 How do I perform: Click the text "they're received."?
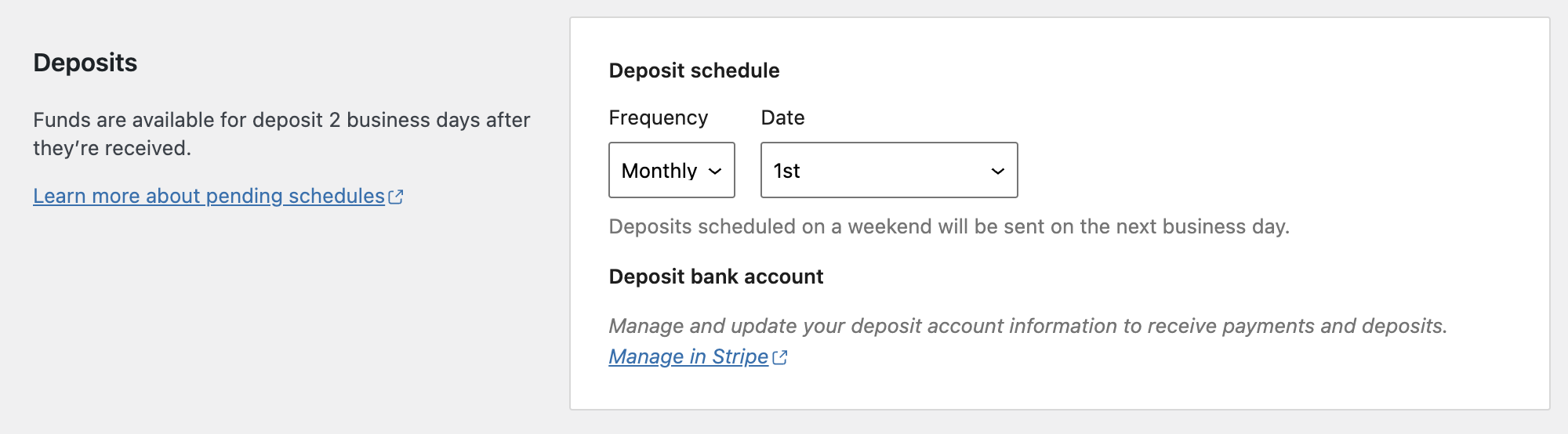point(112,148)
